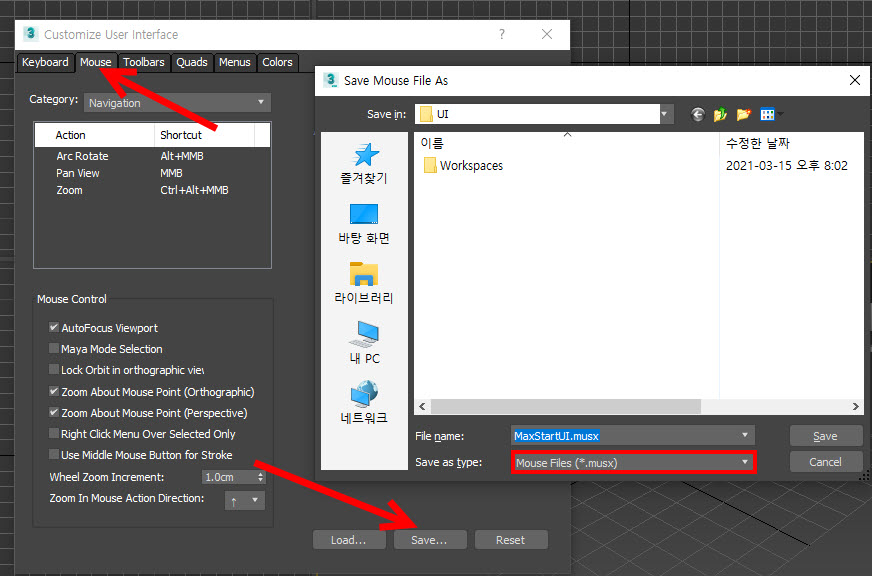Viewport: 872px width, 576px height.
Task: Open 네트워크 network in places bar
Action: [x=364, y=403]
